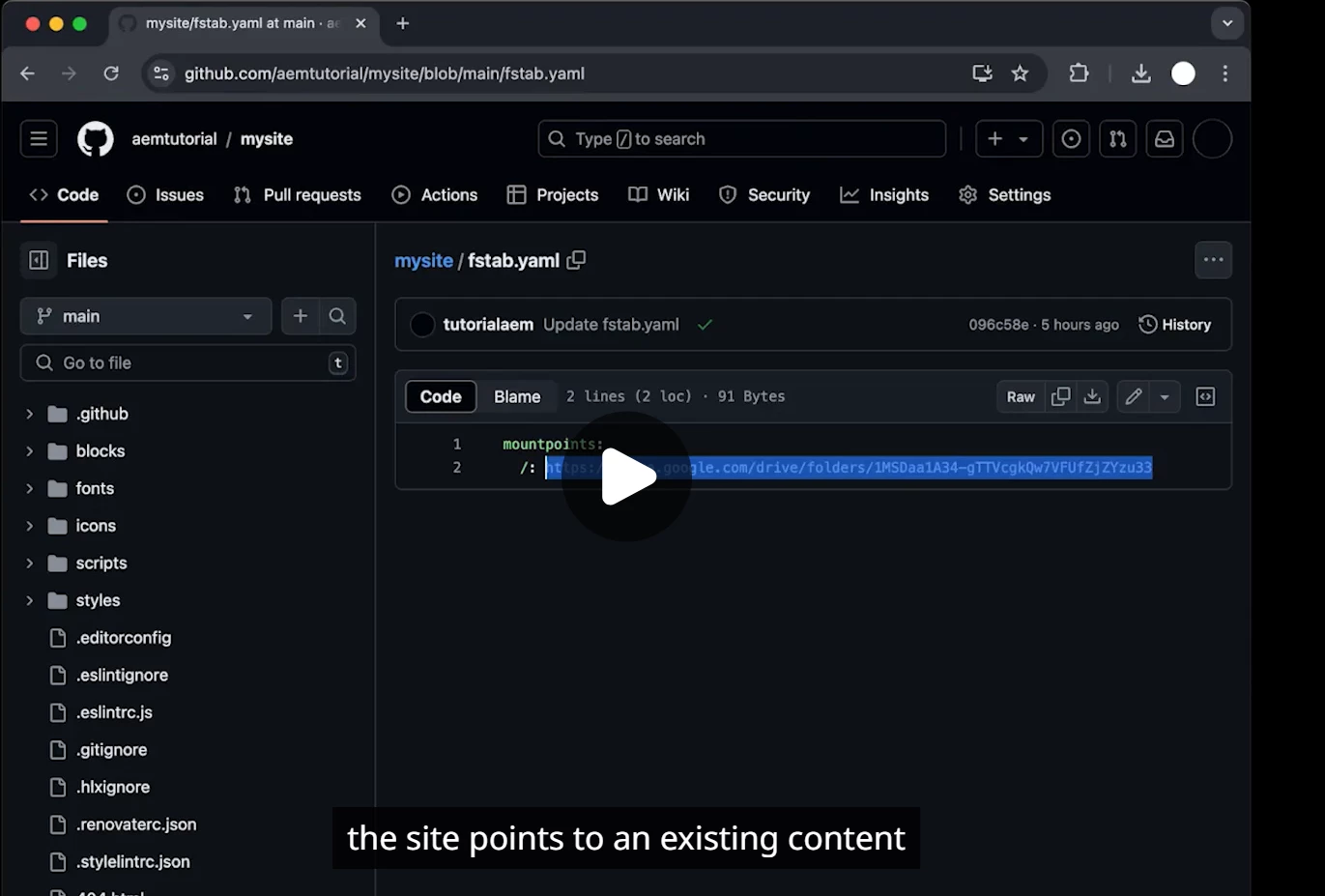
Task: Search files with the magnifier icon beside main
Action: [337, 316]
